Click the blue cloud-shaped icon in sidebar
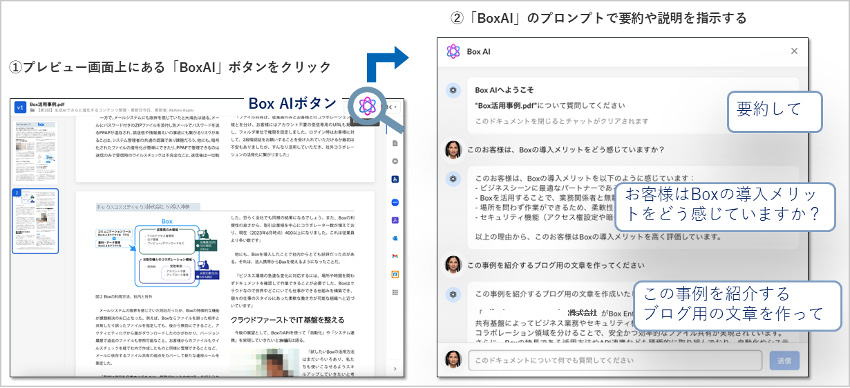This screenshot has height=388, width=850. tap(395, 238)
